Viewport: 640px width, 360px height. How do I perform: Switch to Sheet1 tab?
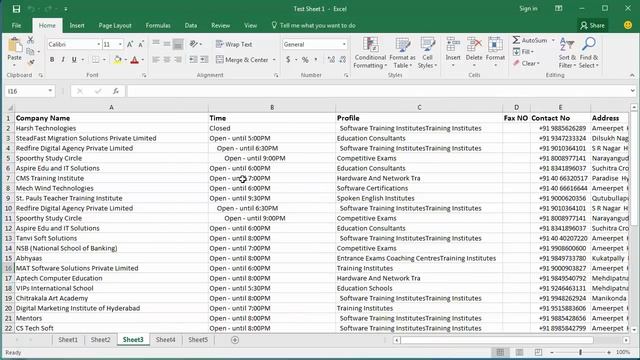[68, 340]
